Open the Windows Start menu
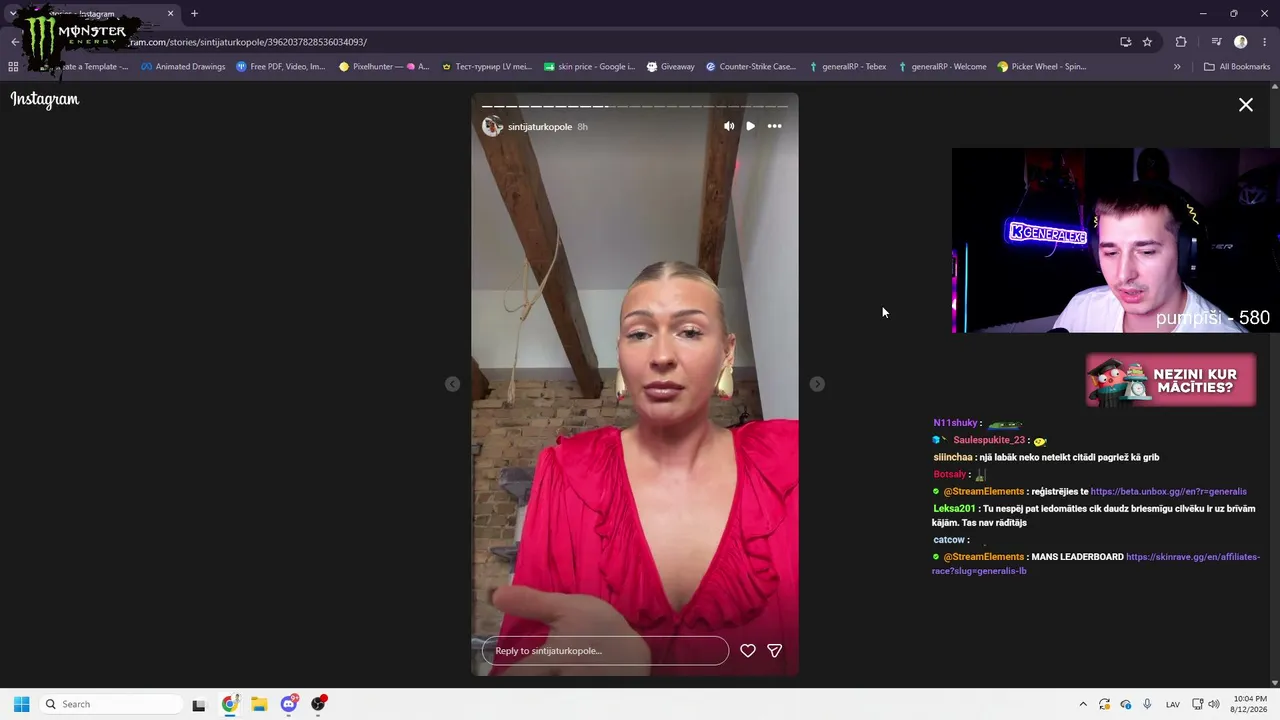1280x720 pixels. tap(21, 704)
